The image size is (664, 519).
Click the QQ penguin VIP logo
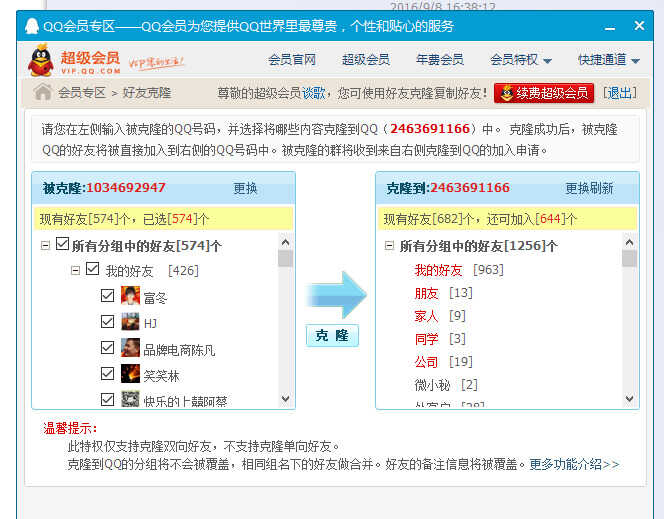(40, 60)
